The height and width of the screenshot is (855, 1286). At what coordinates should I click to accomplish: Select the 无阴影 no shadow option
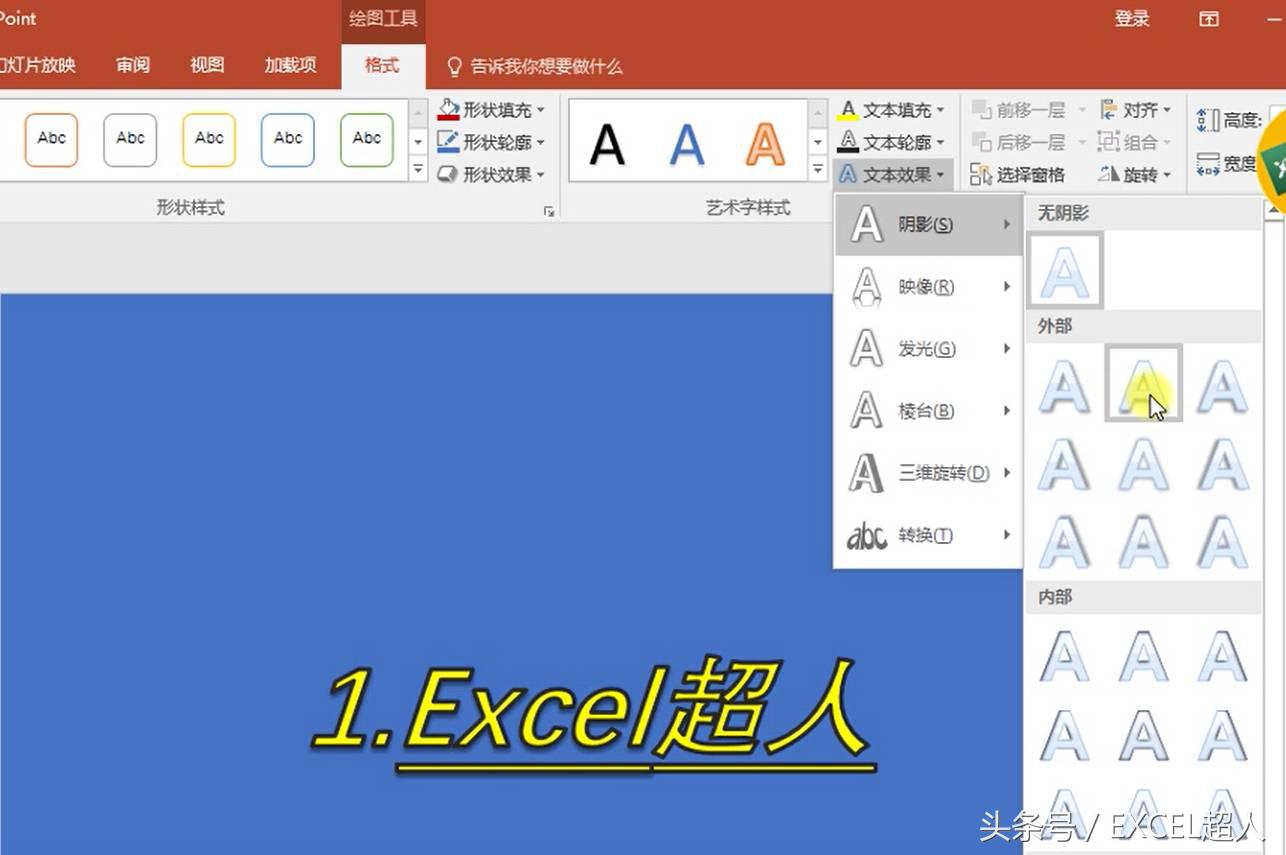pos(1065,270)
